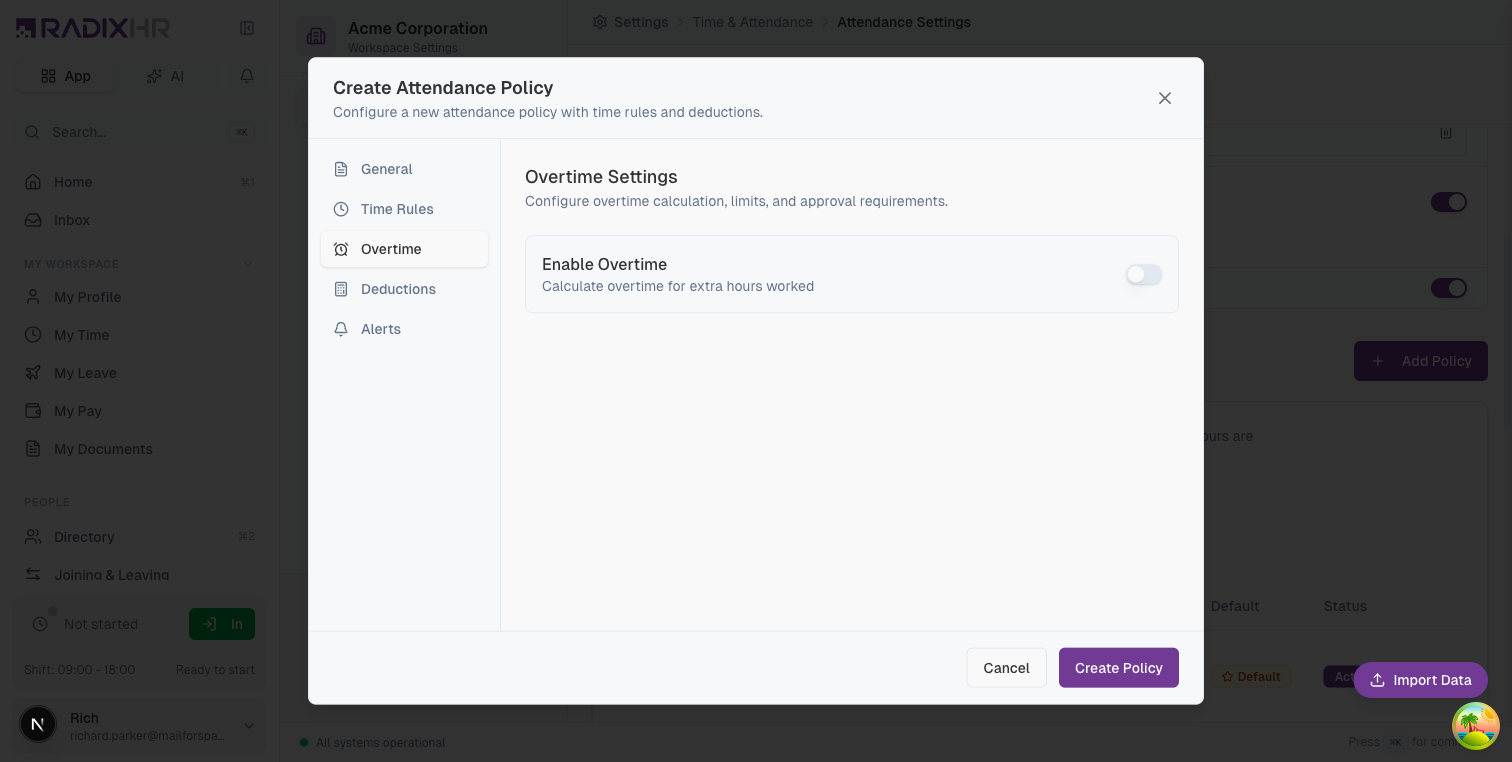This screenshot has height=762, width=1512.
Task: Click the Status column header
Action: click(x=1345, y=606)
